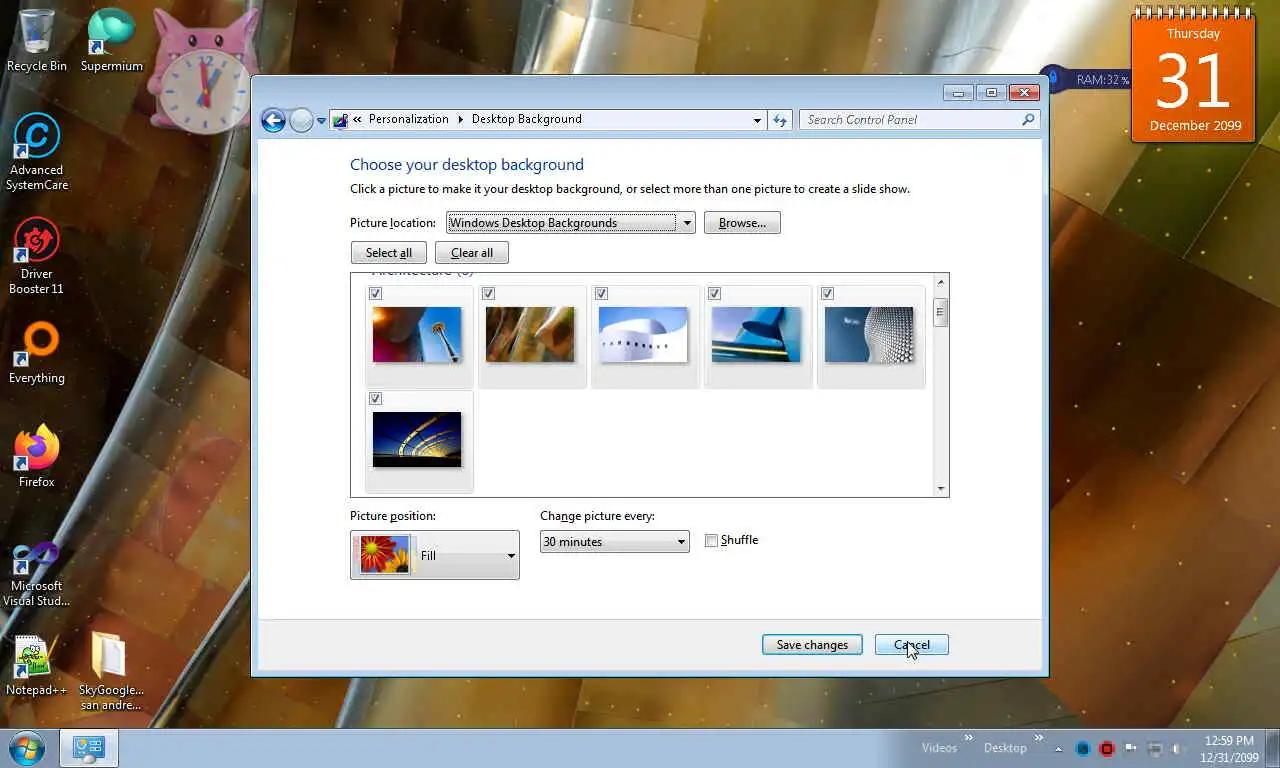Click the Browse... button
This screenshot has width=1280, height=768.
click(x=742, y=223)
